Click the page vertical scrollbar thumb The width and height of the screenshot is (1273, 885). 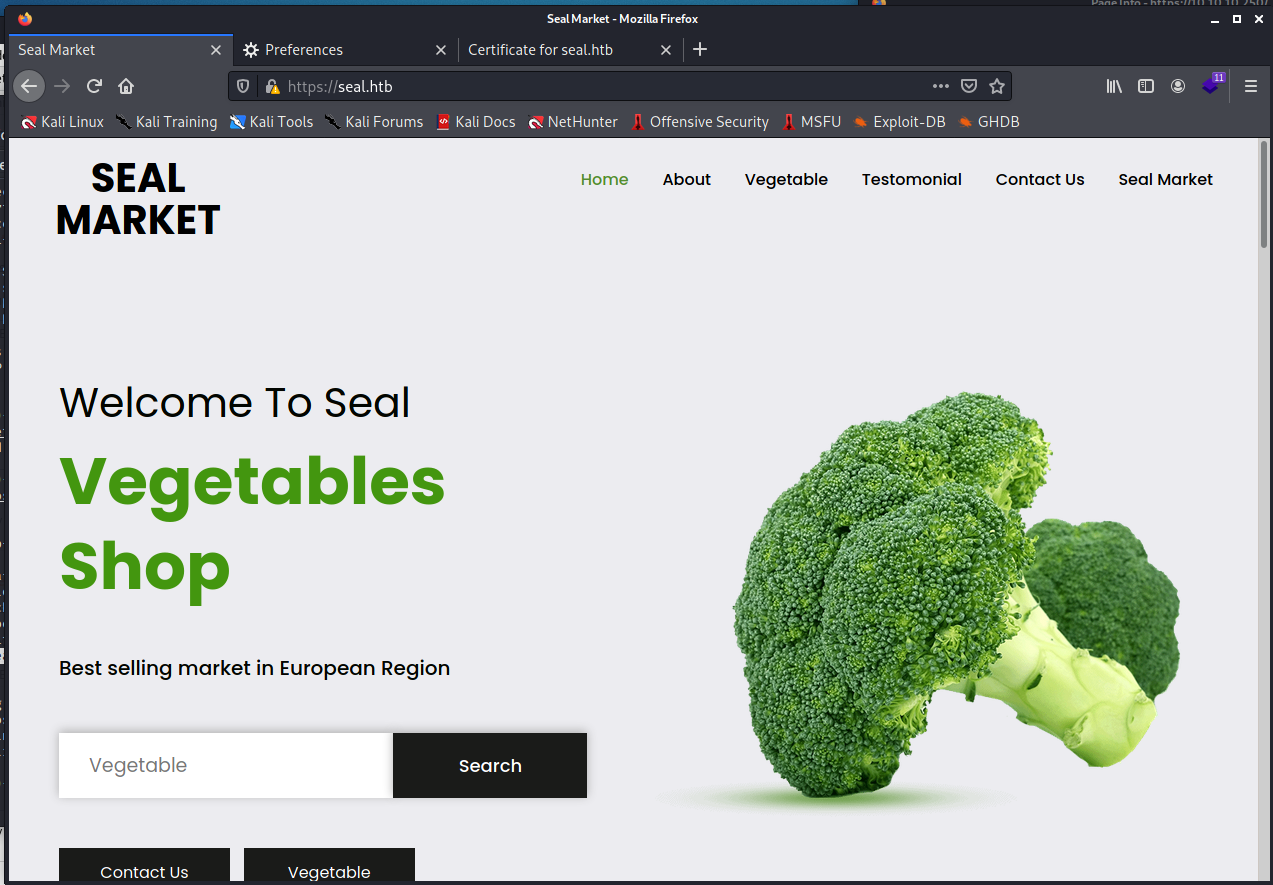click(x=1264, y=195)
